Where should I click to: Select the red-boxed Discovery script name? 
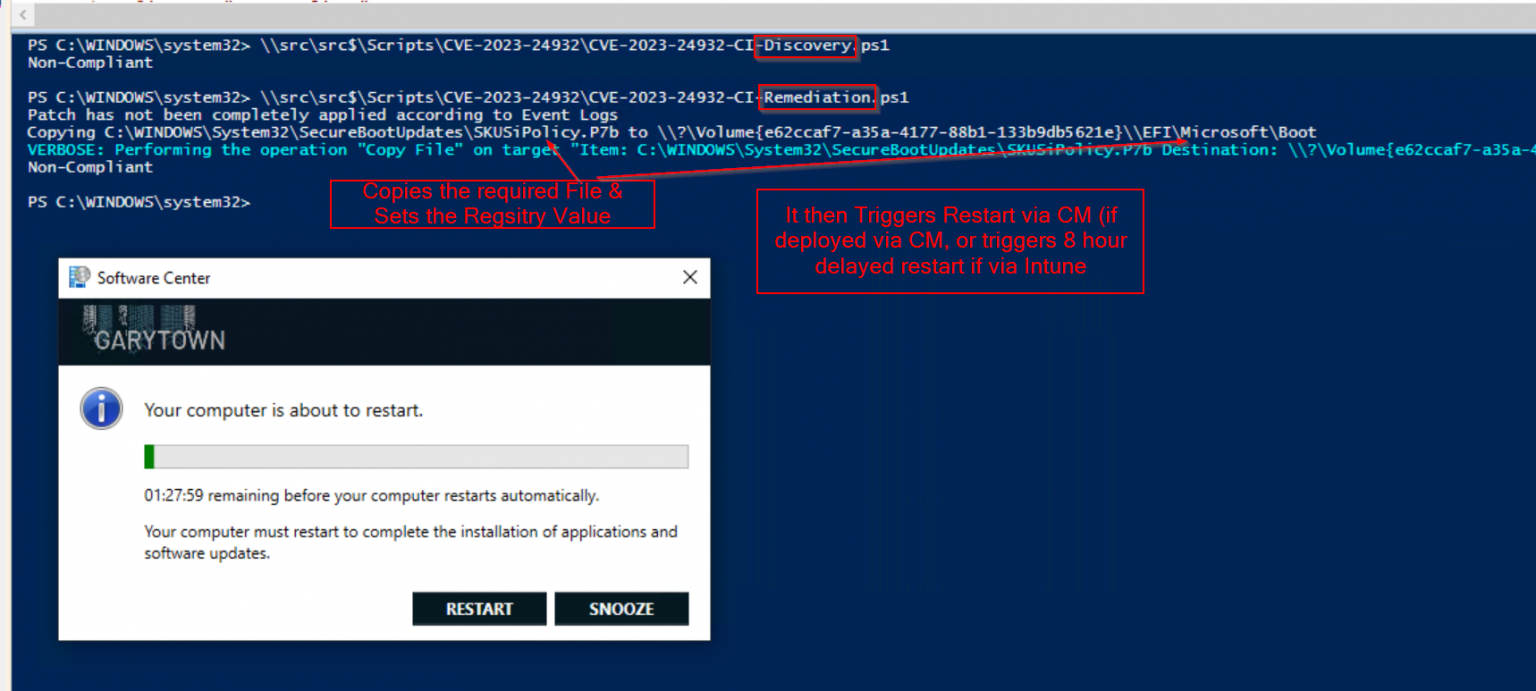pyautogui.click(x=806, y=45)
